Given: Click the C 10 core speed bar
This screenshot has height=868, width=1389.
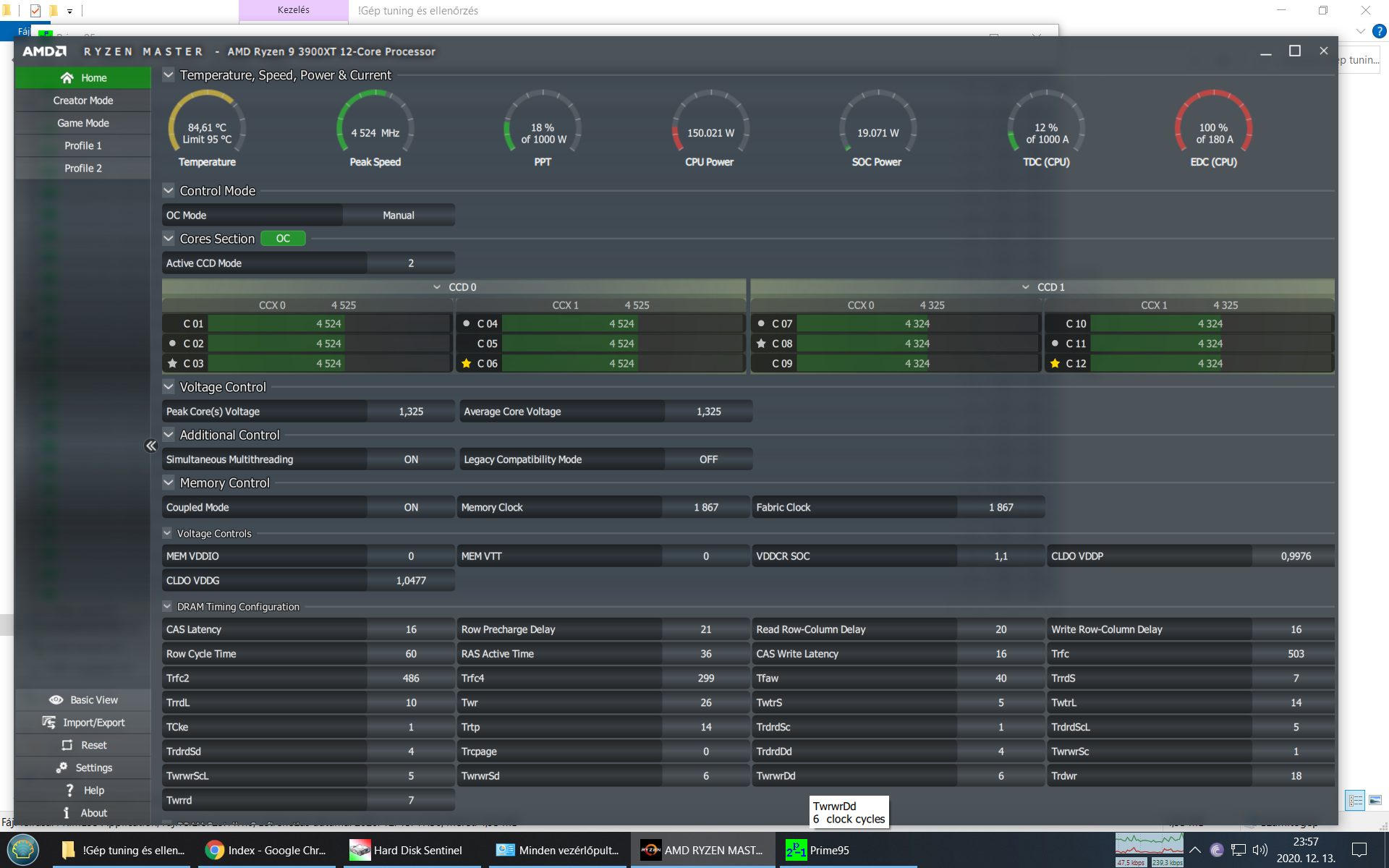Looking at the screenshot, I should (x=1210, y=323).
